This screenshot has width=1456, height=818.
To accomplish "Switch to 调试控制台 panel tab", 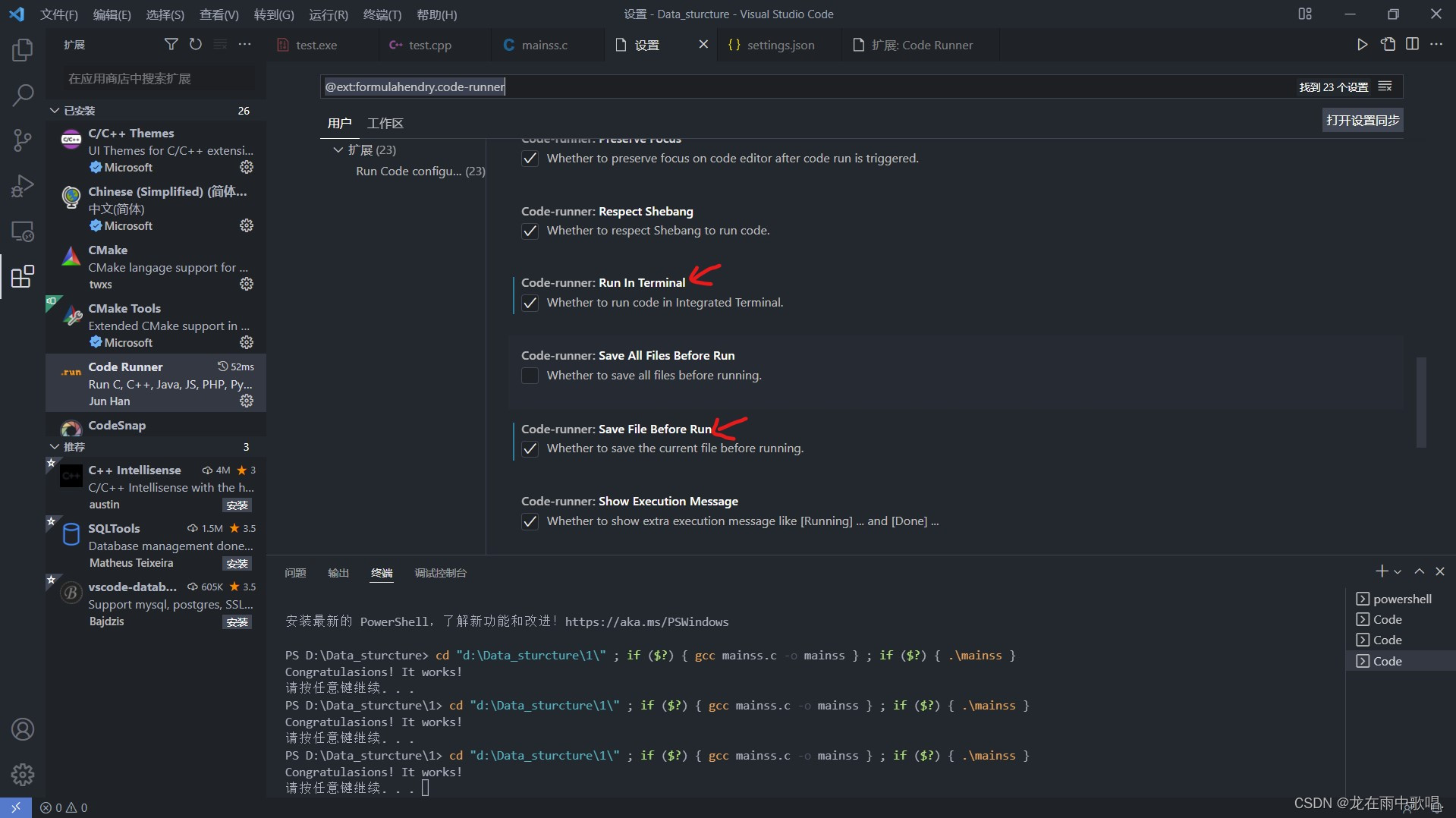I will (440, 573).
